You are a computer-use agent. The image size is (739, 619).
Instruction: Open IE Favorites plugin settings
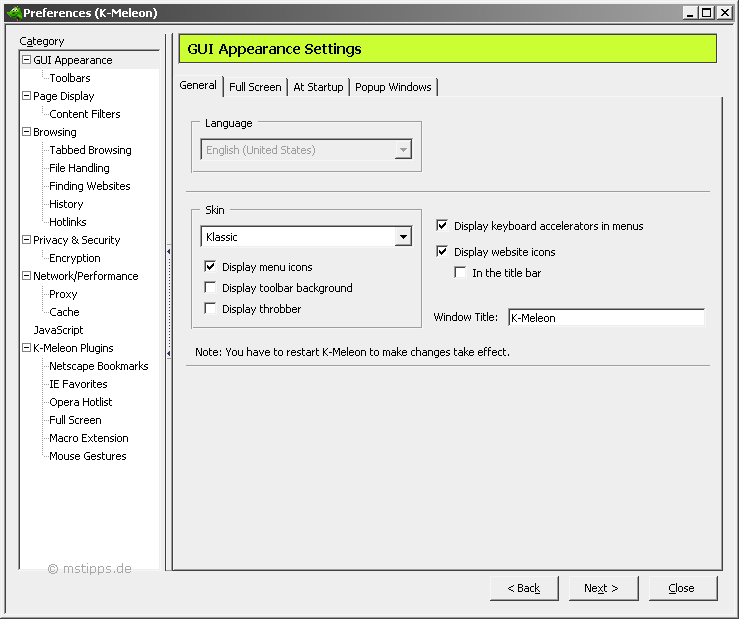[x=78, y=384]
